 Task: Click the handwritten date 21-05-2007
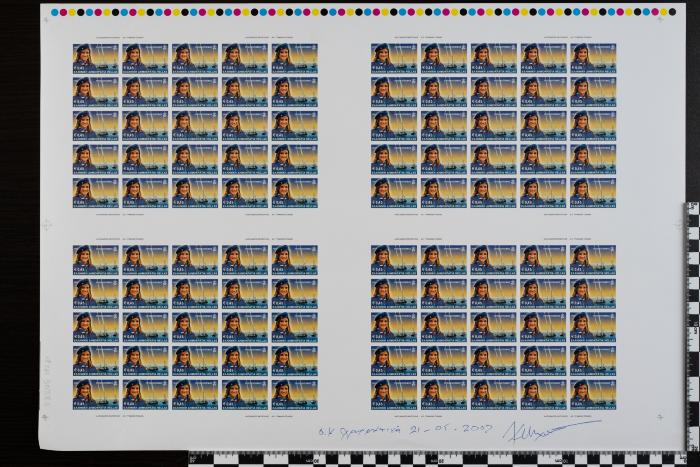[x=450, y=429]
